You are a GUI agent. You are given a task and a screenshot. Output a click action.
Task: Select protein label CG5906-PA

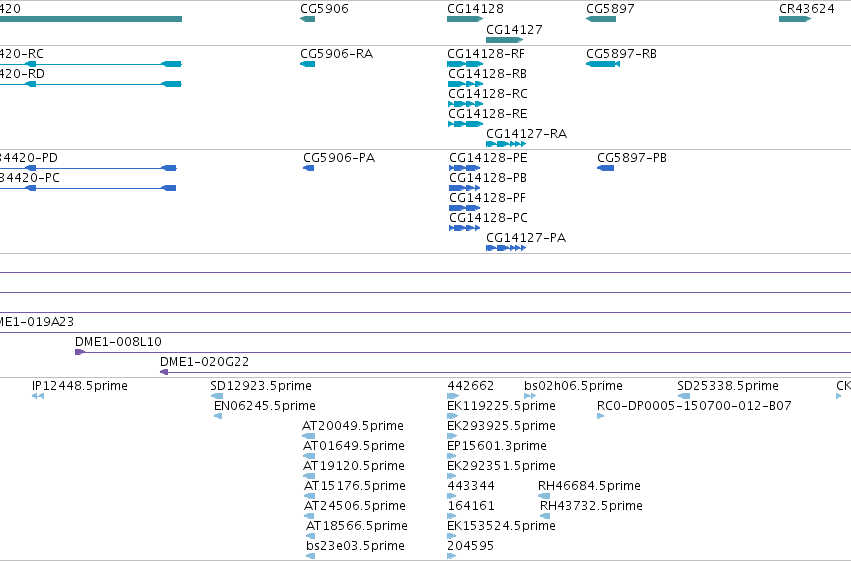[339, 158]
